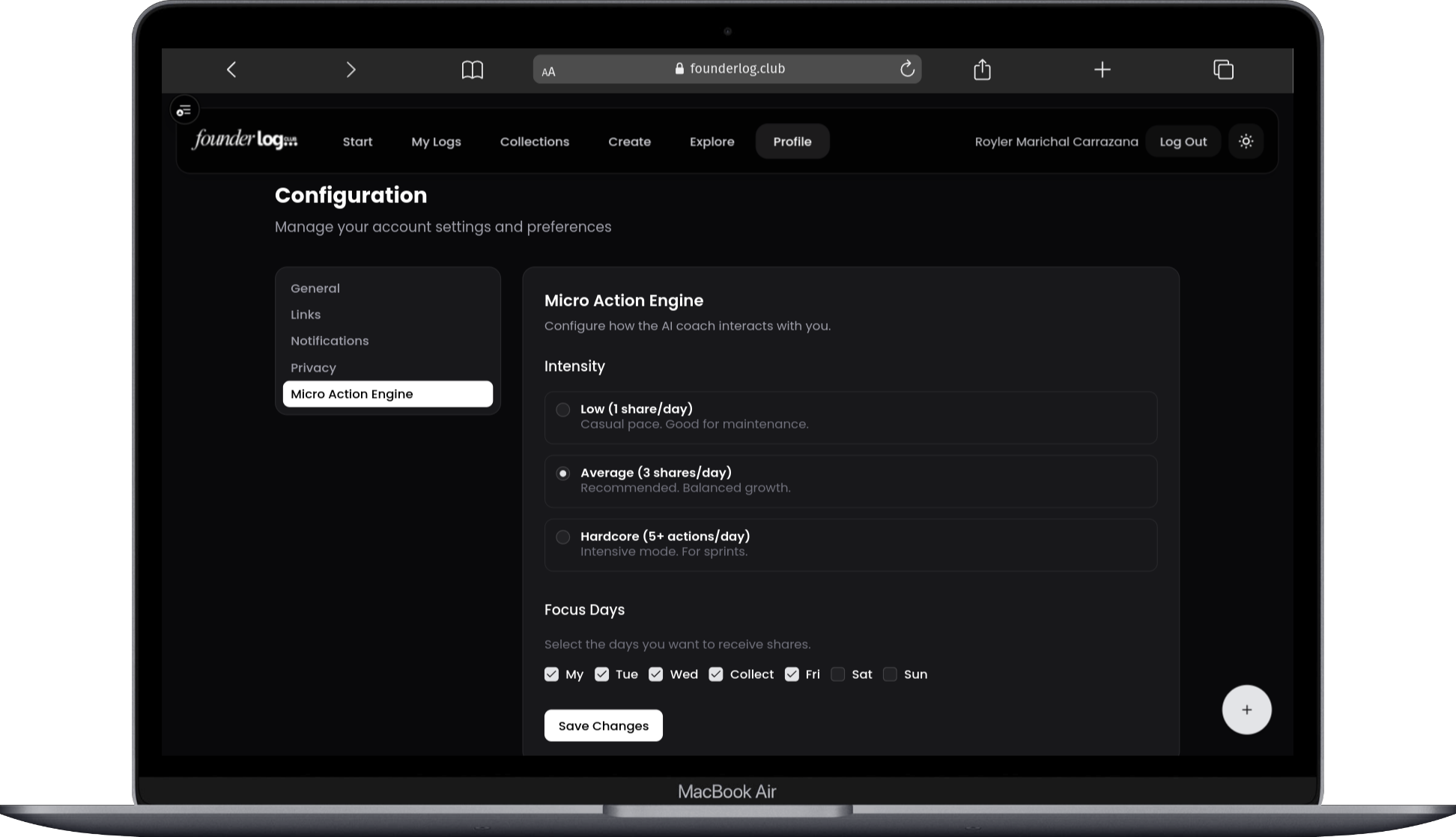This screenshot has height=837, width=1456.
Task: Uncheck the Wed focus day
Action: [655, 674]
